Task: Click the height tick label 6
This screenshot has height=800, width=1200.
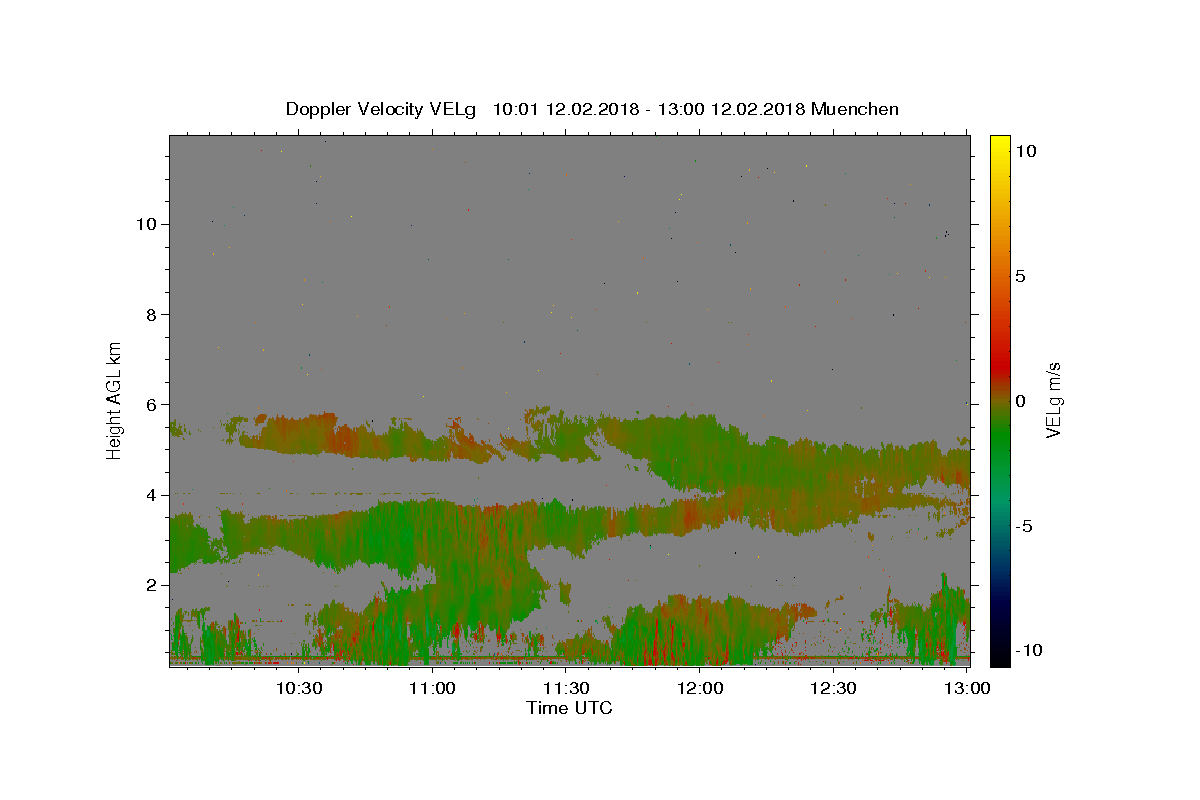Action: 150,404
